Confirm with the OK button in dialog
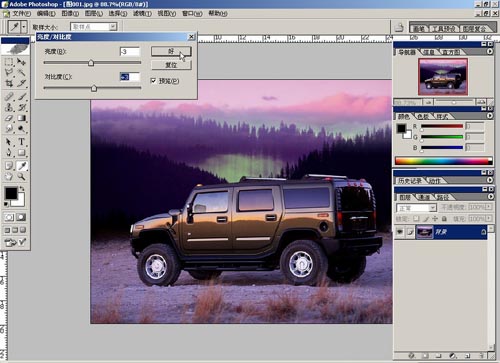 click(171, 51)
